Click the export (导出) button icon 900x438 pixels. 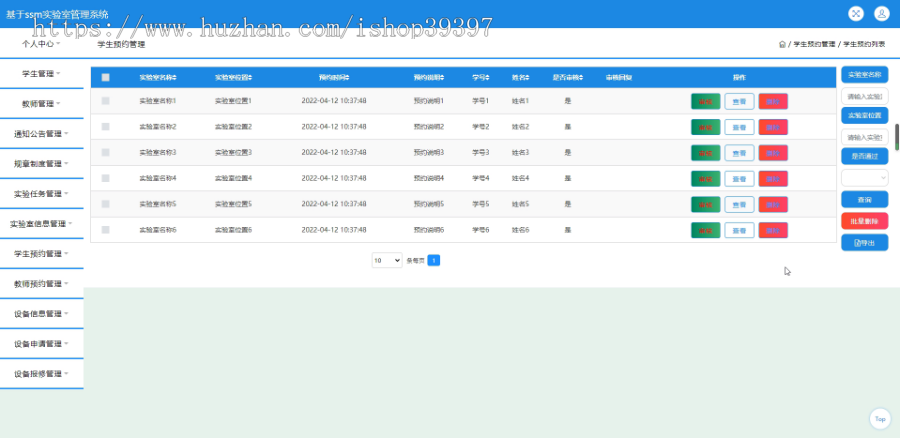click(858, 243)
